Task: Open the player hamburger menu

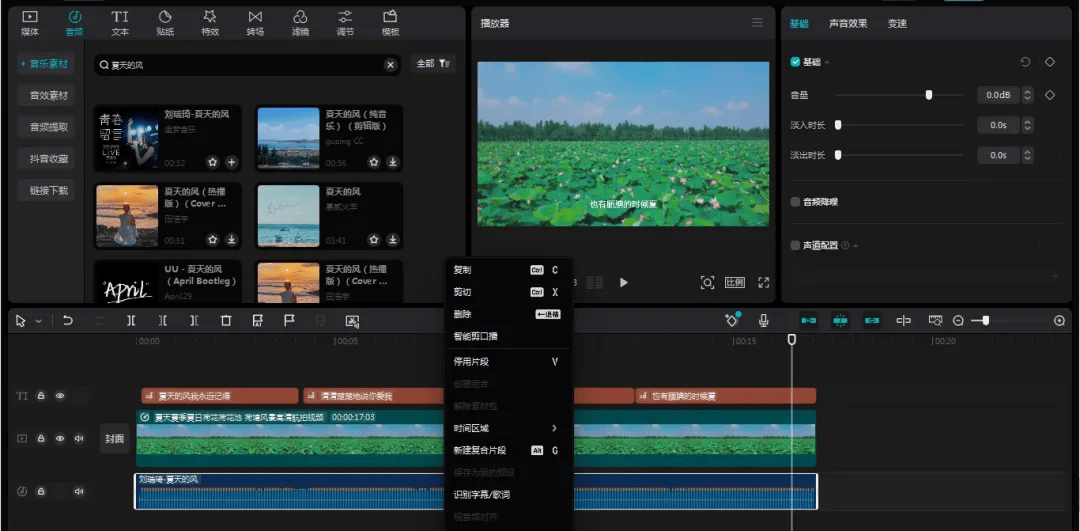Action: pos(758,23)
